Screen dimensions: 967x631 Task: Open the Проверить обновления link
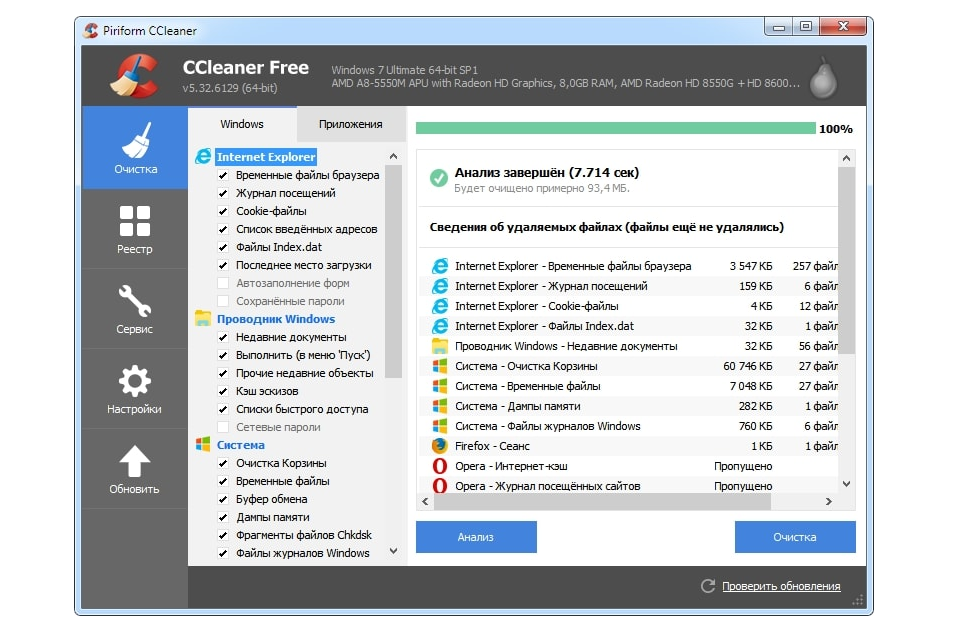pos(781,586)
